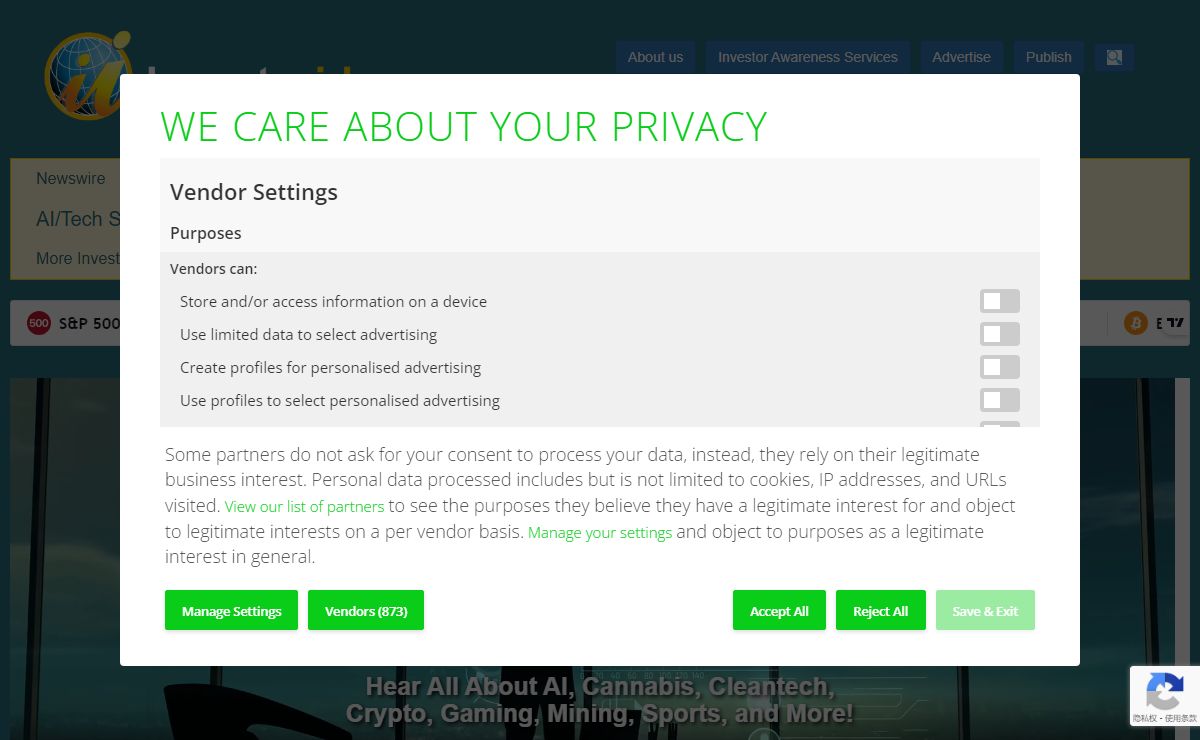Switch on Use profiles to select personalised advertising
This screenshot has height=740, width=1200.
click(x=1000, y=400)
